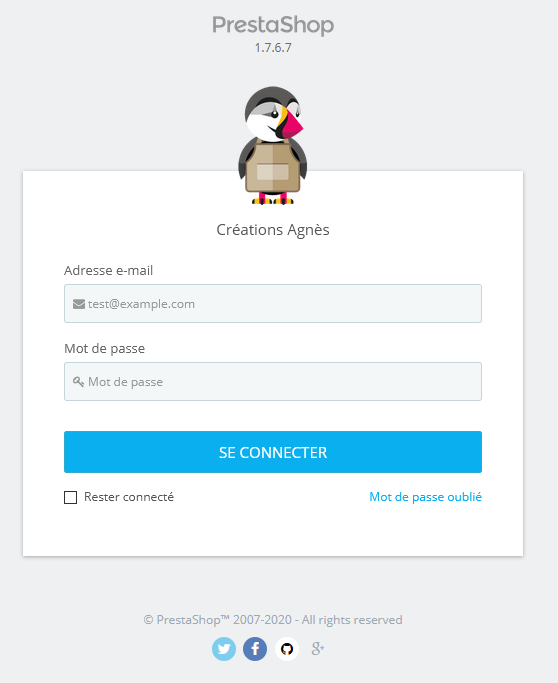Click the puffin mascot image
The image size is (558, 683).
pos(273,145)
